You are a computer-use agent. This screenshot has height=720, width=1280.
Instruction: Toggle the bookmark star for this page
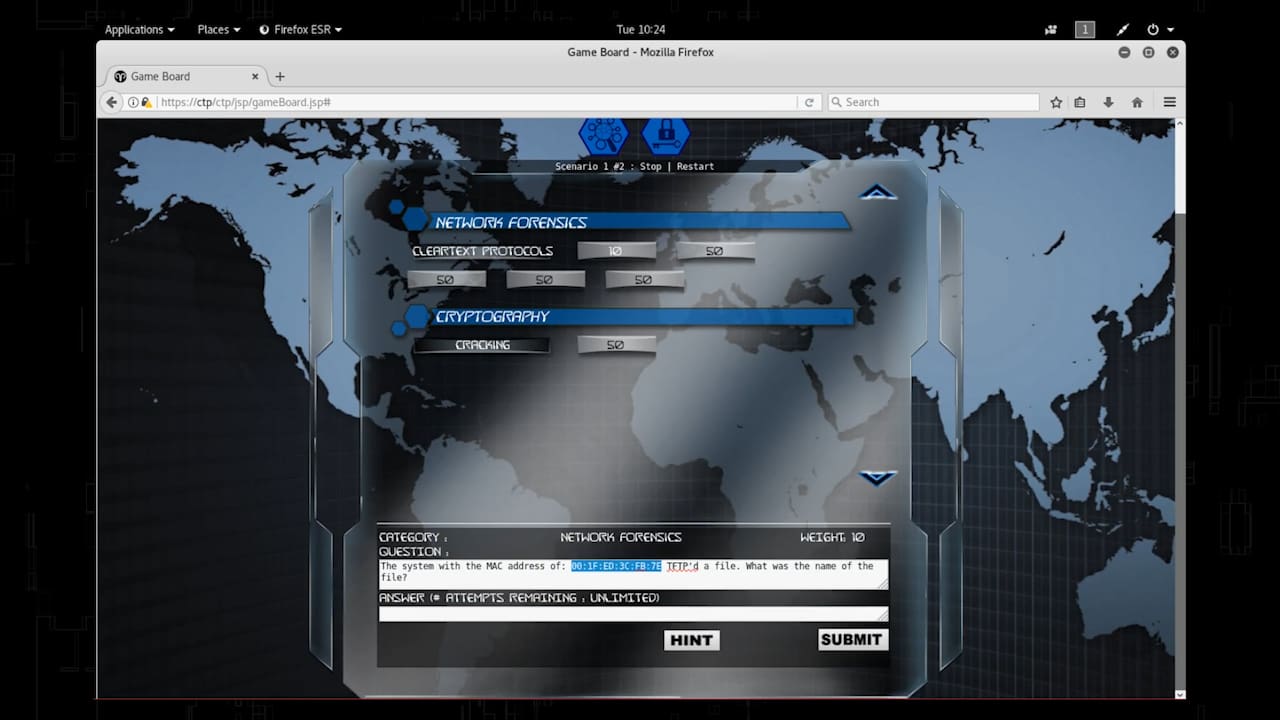pyautogui.click(x=1055, y=101)
